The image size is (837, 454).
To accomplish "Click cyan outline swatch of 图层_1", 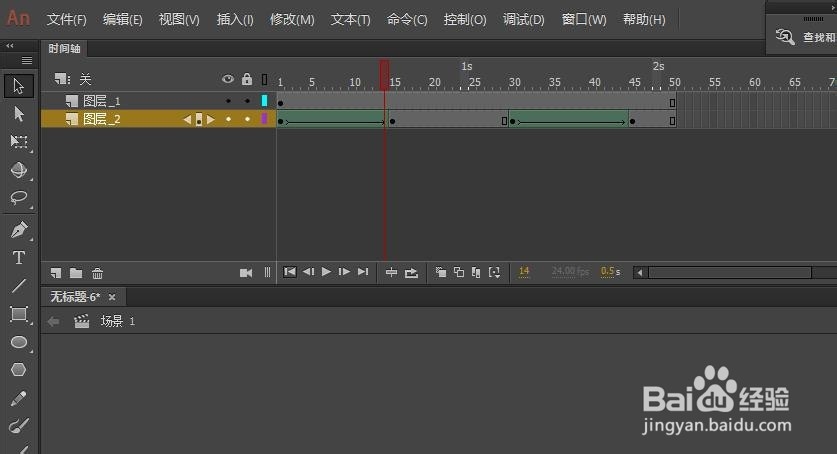I will 264,100.
